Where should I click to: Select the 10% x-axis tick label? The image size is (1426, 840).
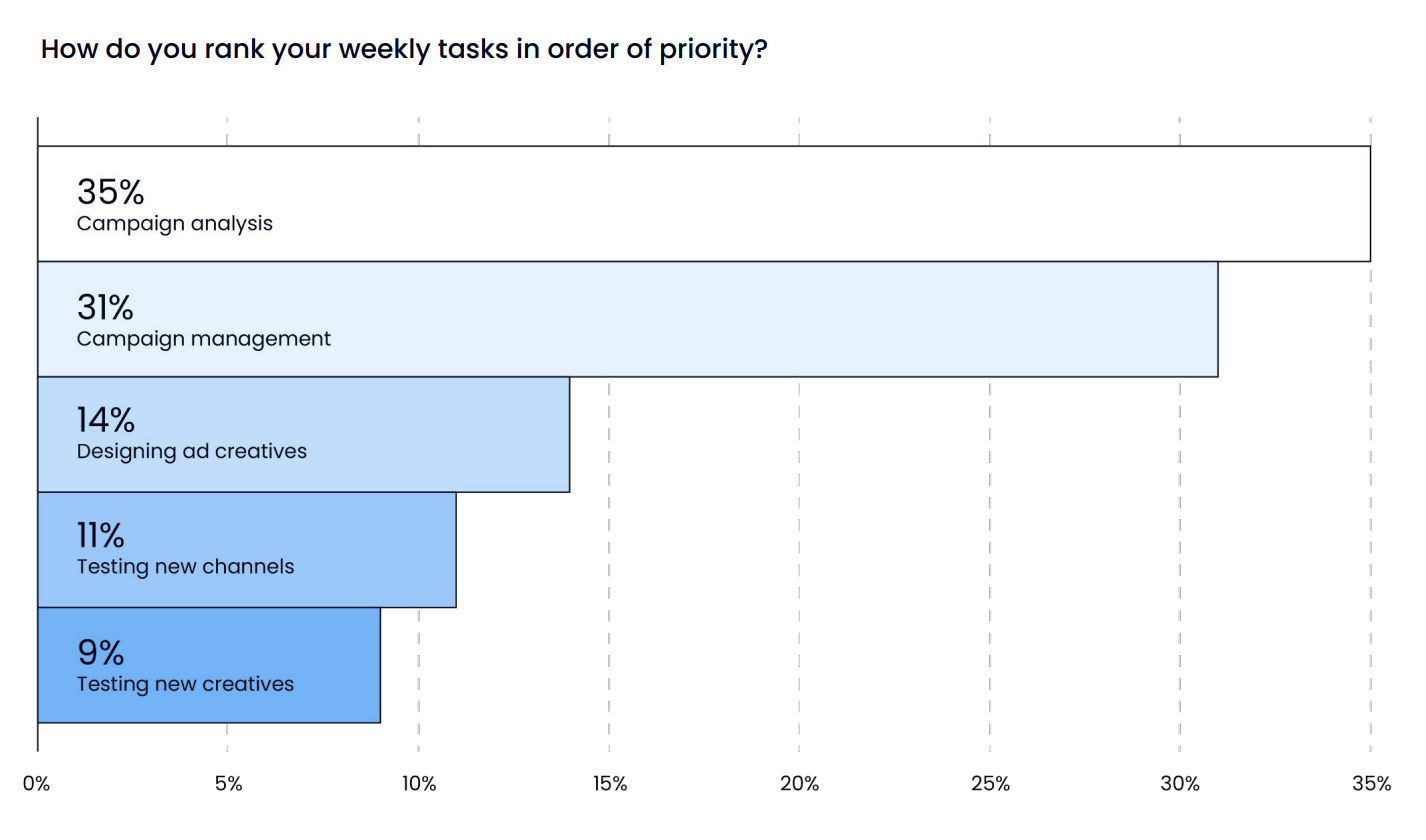[419, 784]
